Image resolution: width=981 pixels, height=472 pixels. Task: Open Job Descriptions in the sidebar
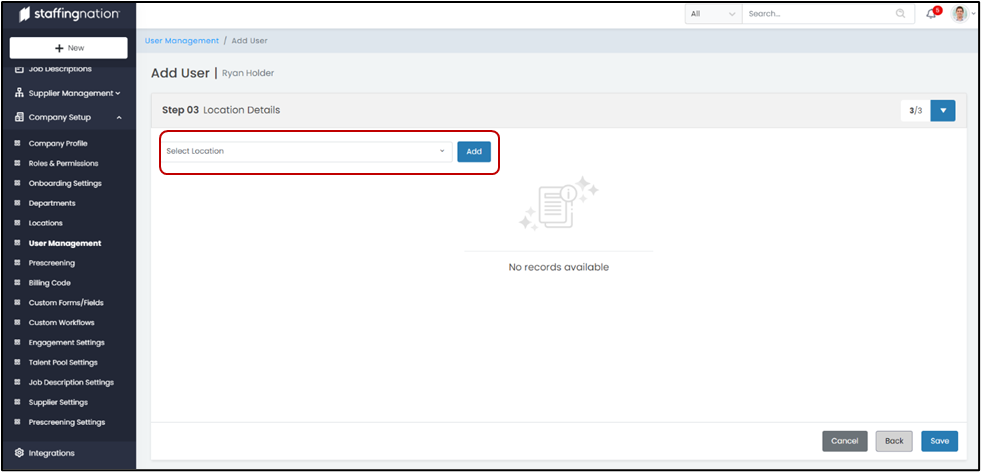coord(60,69)
